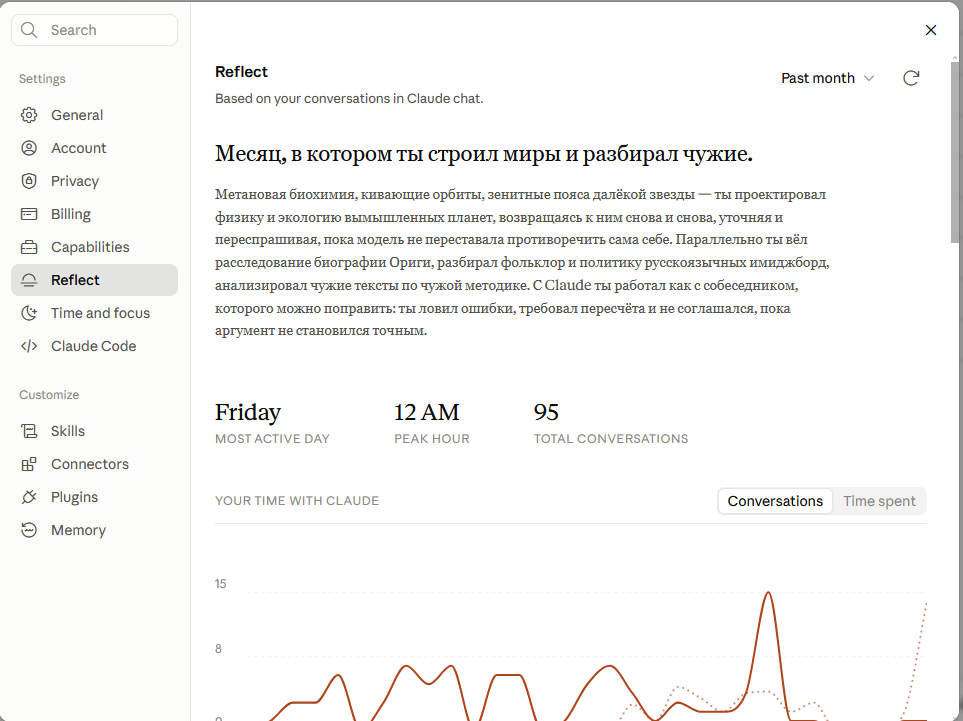This screenshot has width=963, height=721.
Task: Click the Plugins plug icon
Action: pyautogui.click(x=29, y=497)
